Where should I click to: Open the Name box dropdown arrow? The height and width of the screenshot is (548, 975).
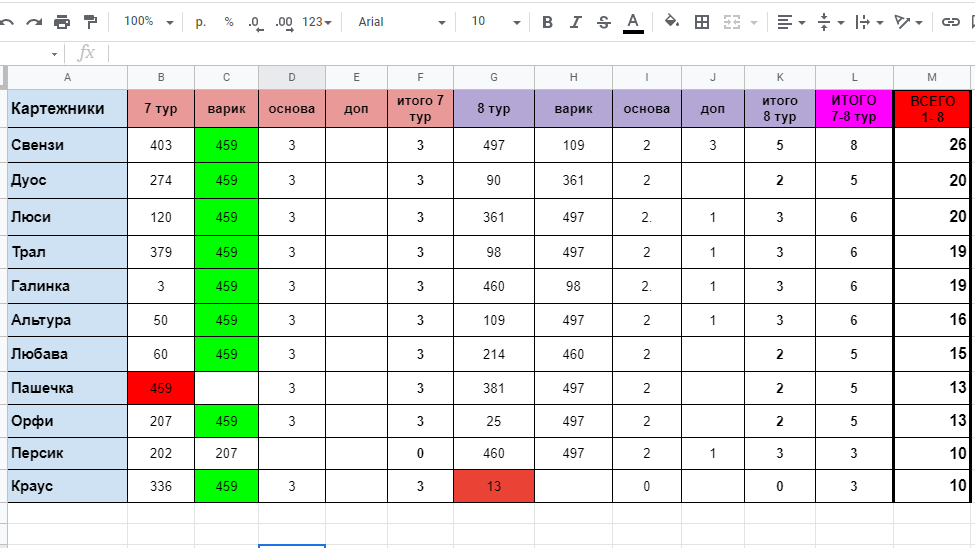coord(54,54)
